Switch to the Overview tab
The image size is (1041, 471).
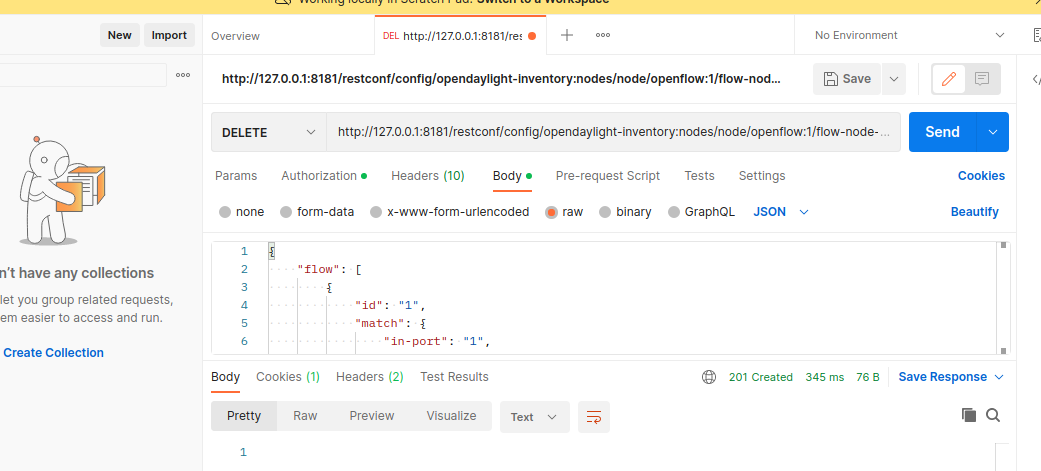point(236,36)
